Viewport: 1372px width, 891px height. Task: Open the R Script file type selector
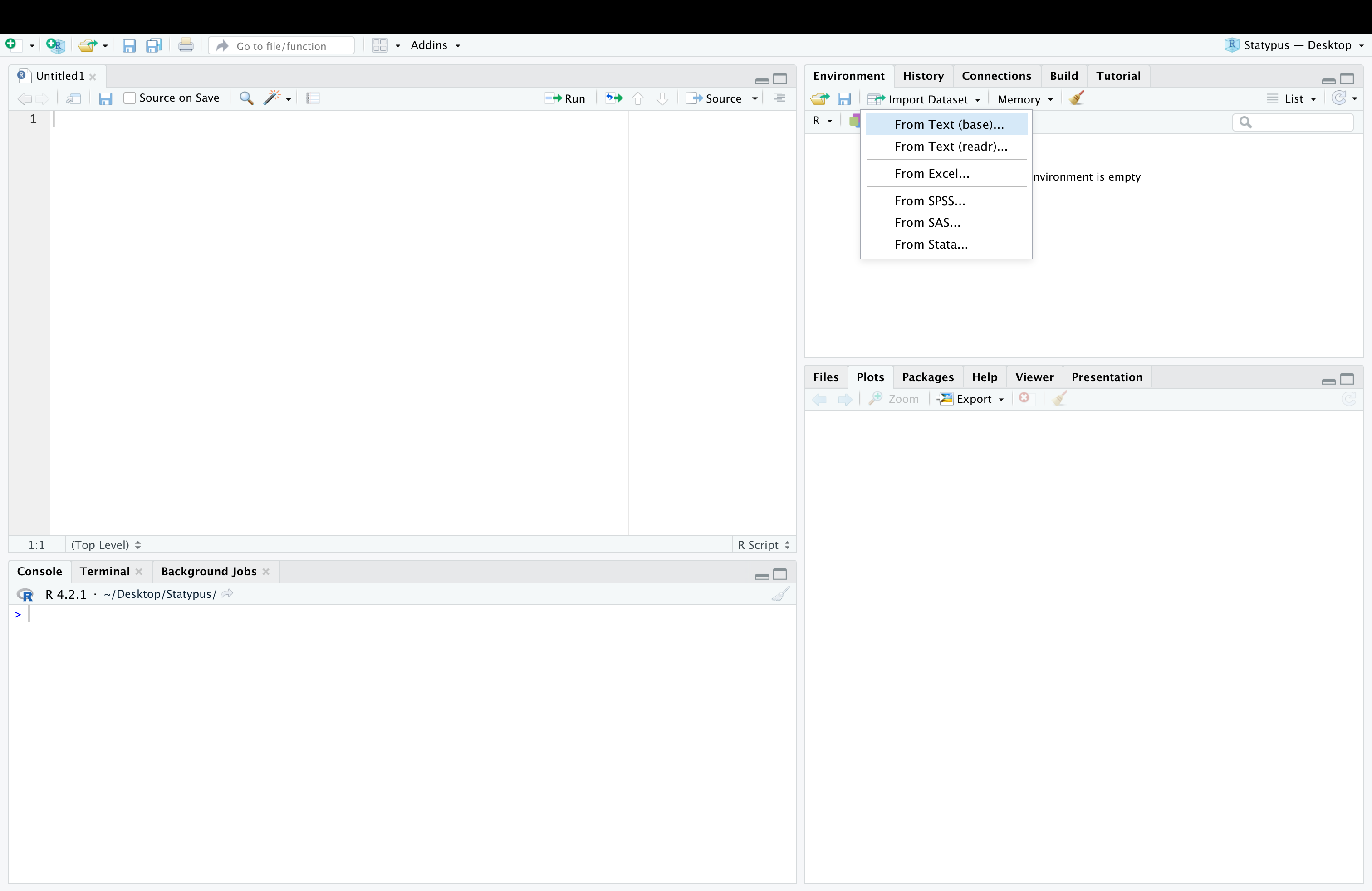point(764,545)
